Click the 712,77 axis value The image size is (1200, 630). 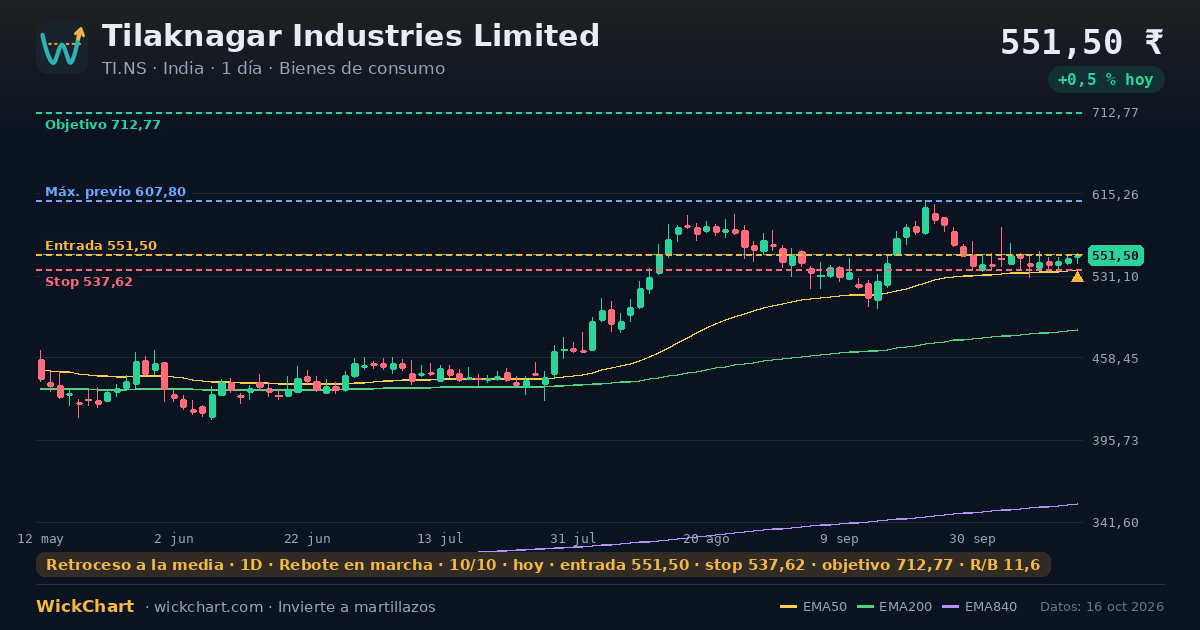(1115, 113)
